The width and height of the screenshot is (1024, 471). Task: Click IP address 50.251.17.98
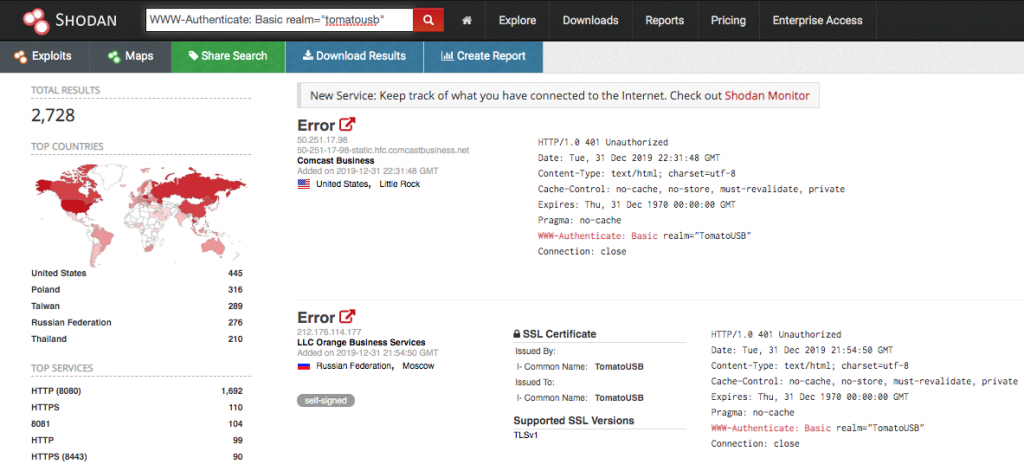click(x=323, y=140)
